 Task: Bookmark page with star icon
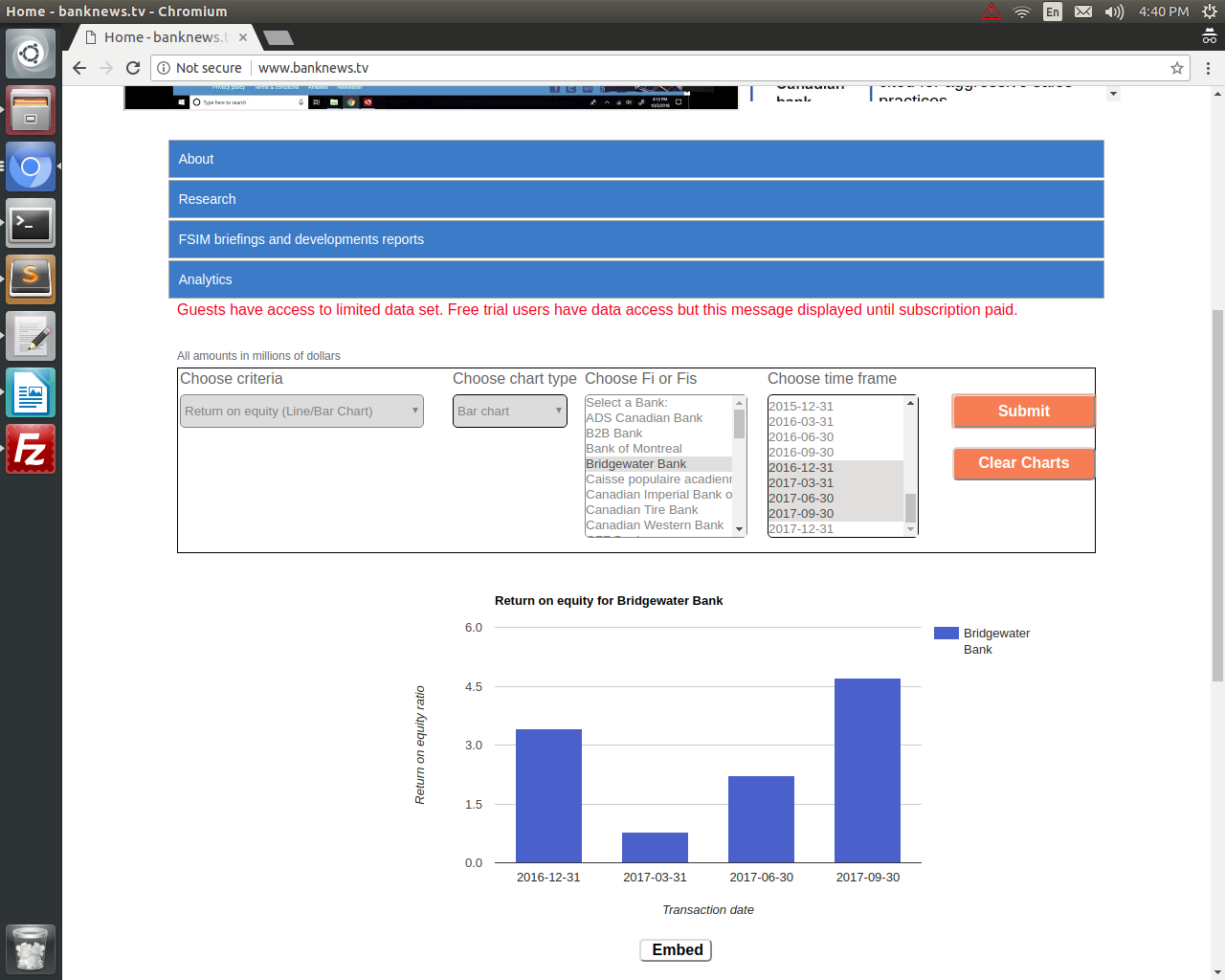click(1177, 68)
